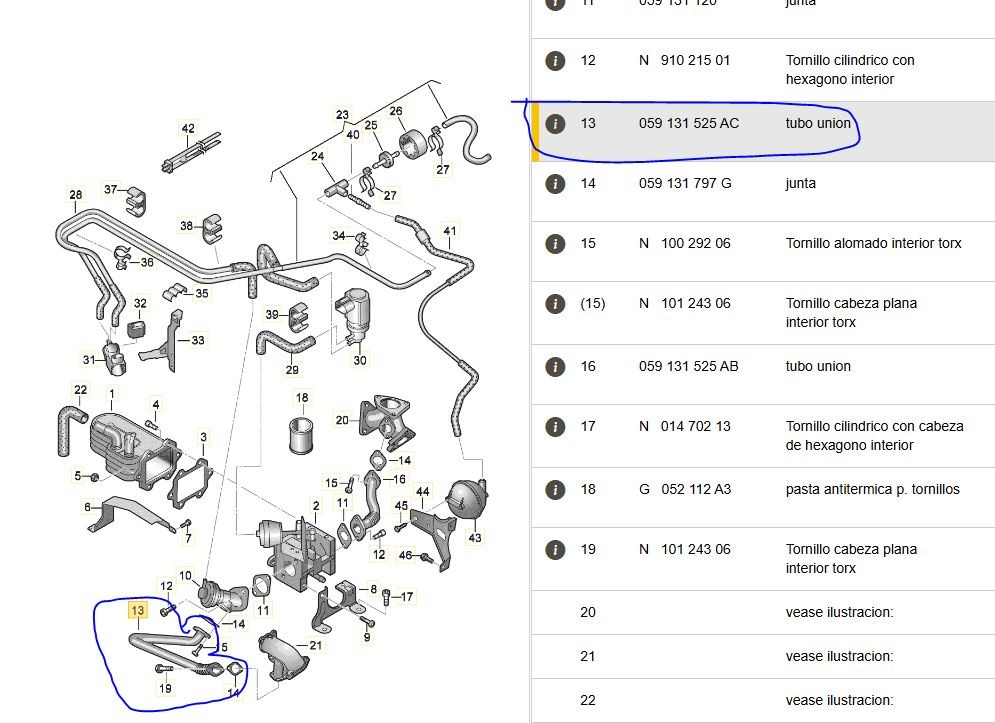Click callout 43 near the vacuum reservoir

474,538
